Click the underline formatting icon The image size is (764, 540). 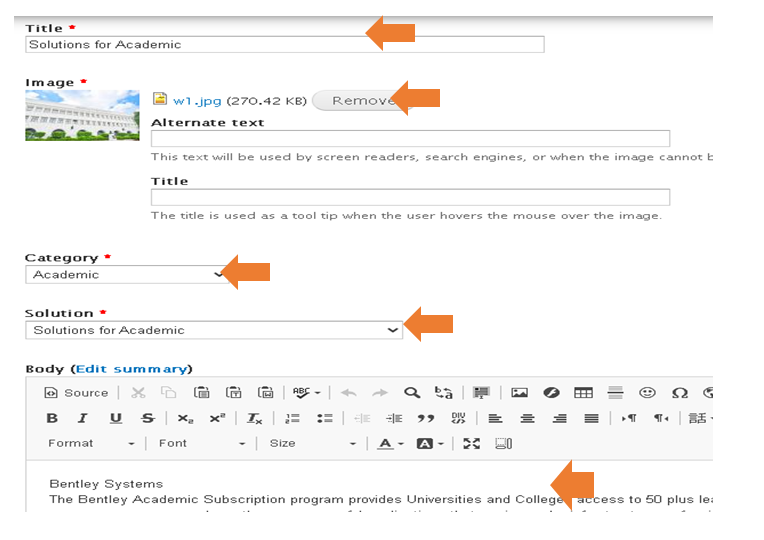[x=116, y=419]
